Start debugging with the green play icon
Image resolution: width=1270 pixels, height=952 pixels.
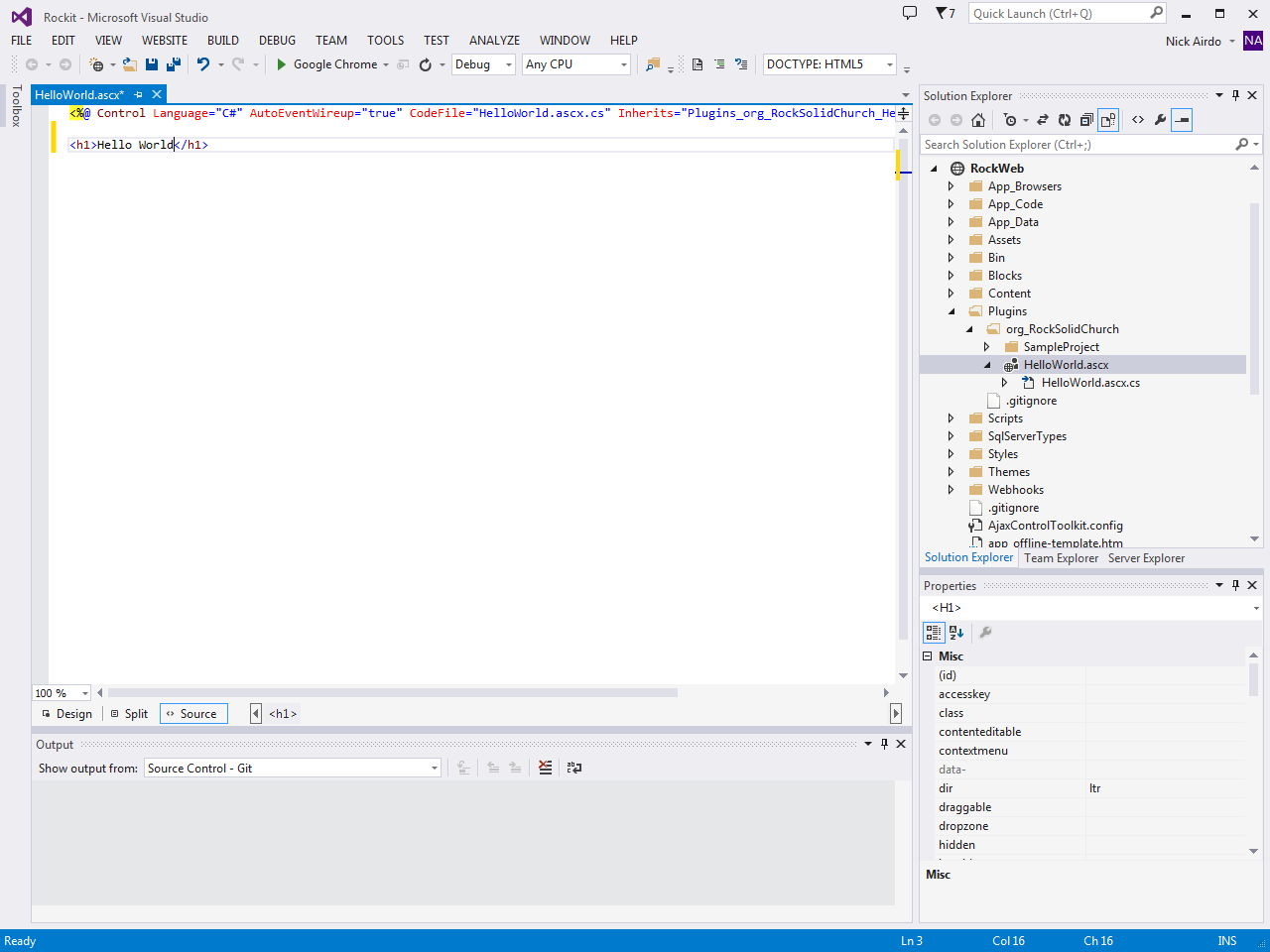pyautogui.click(x=282, y=64)
